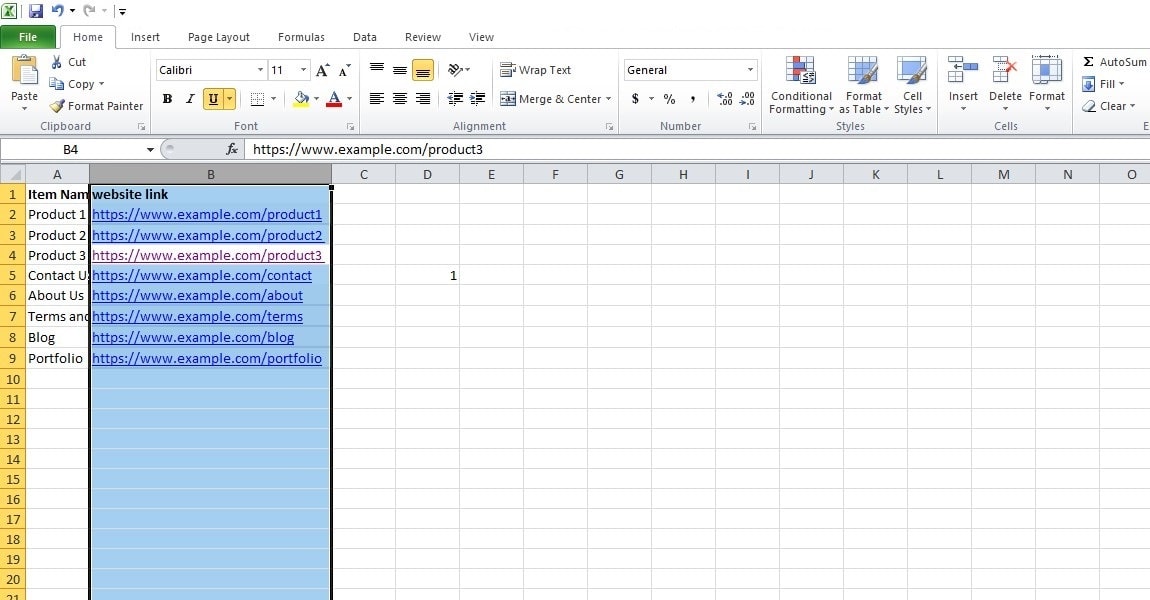
Task: Activate the Format Painter
Action: (96, 105)
